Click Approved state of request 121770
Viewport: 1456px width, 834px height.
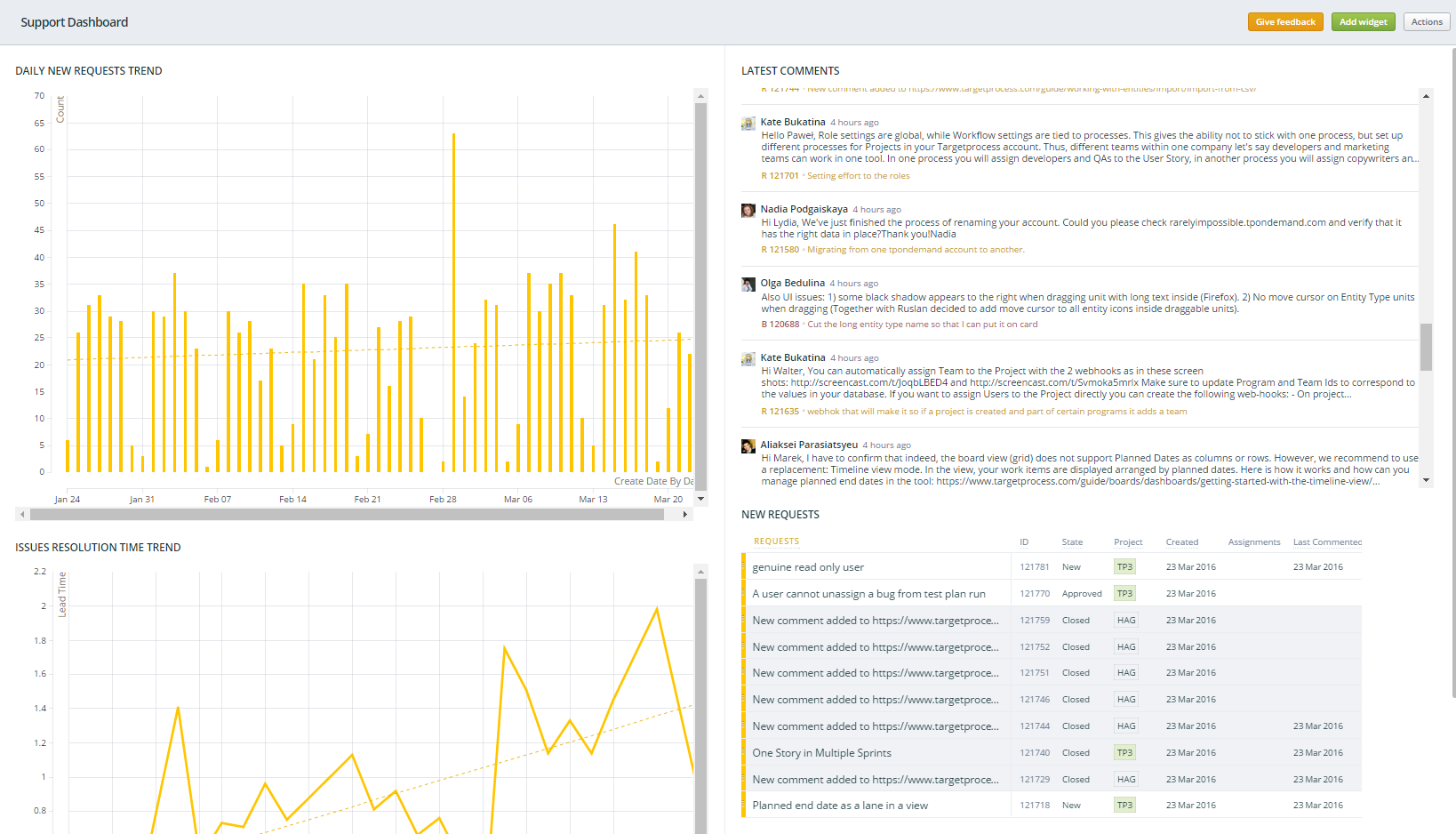pos(1082,594)
